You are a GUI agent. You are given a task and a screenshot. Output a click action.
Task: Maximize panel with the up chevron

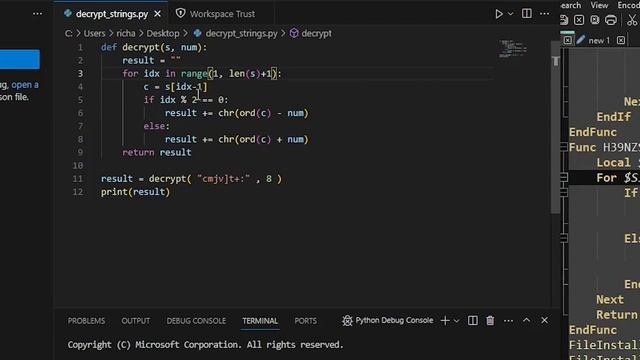pyautogui.click(x=527, y=320)
